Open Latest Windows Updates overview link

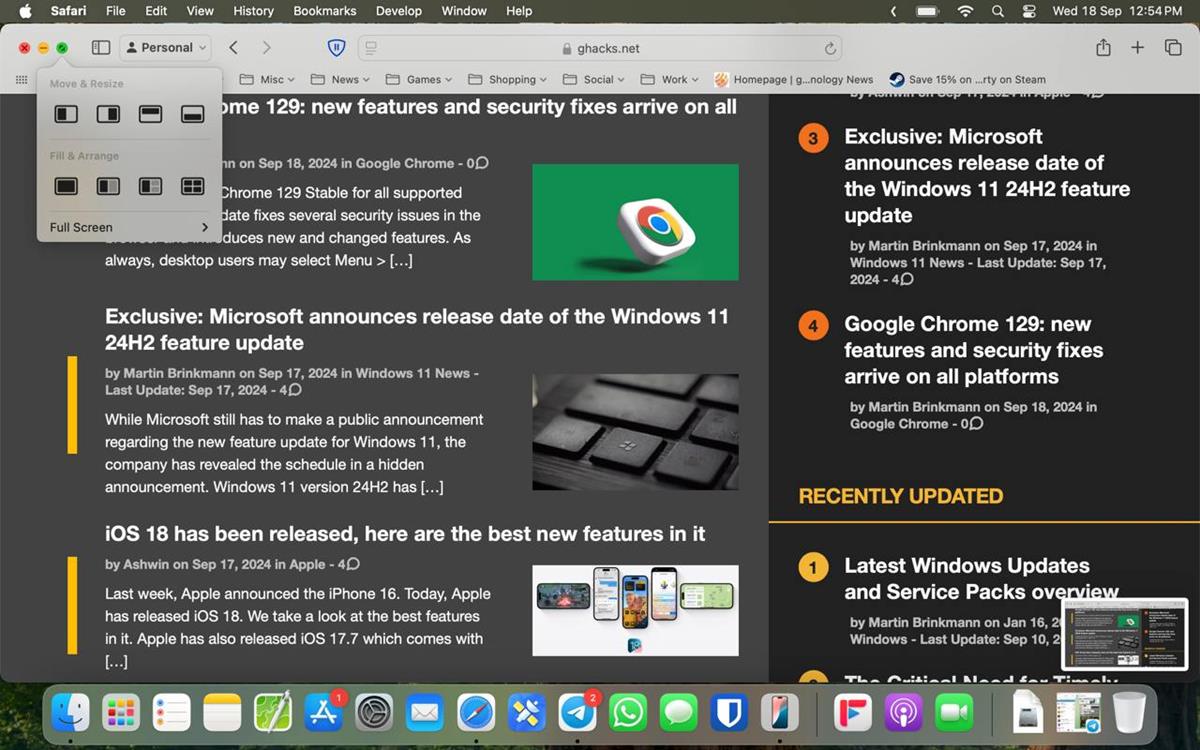[x=981, y=578]
